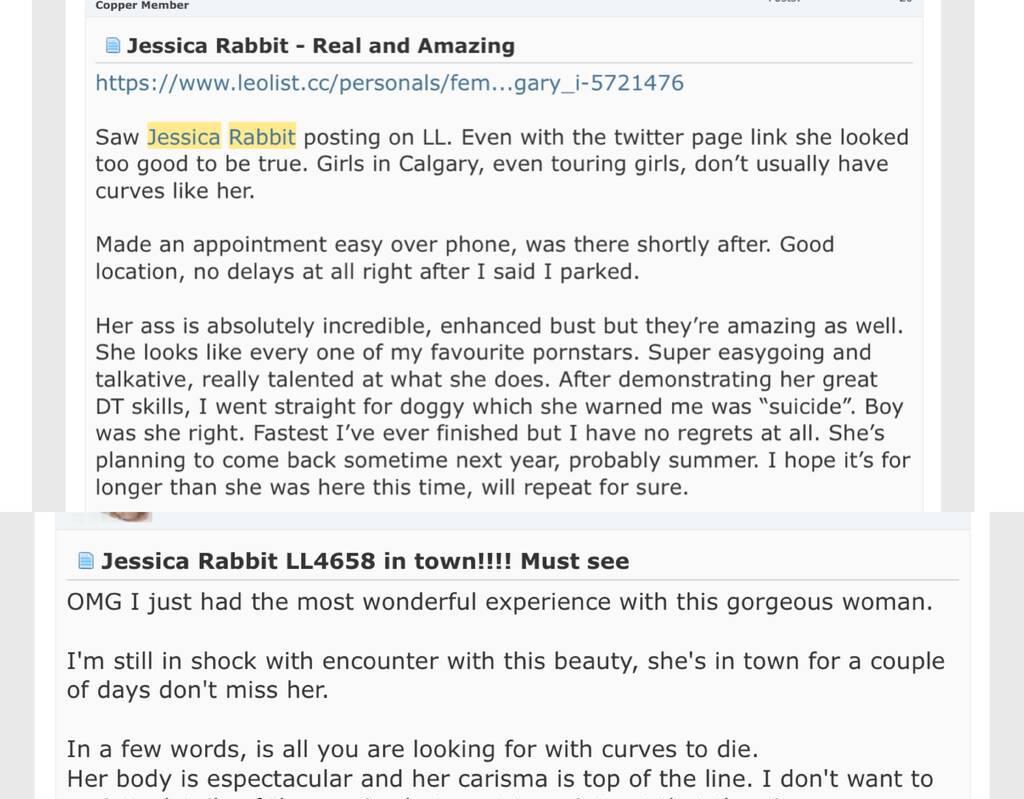This screenshot has width=1024, height=799.
Task: Click the highlighted word "Jessica" in the post
Action: click(x=184, y=137)
